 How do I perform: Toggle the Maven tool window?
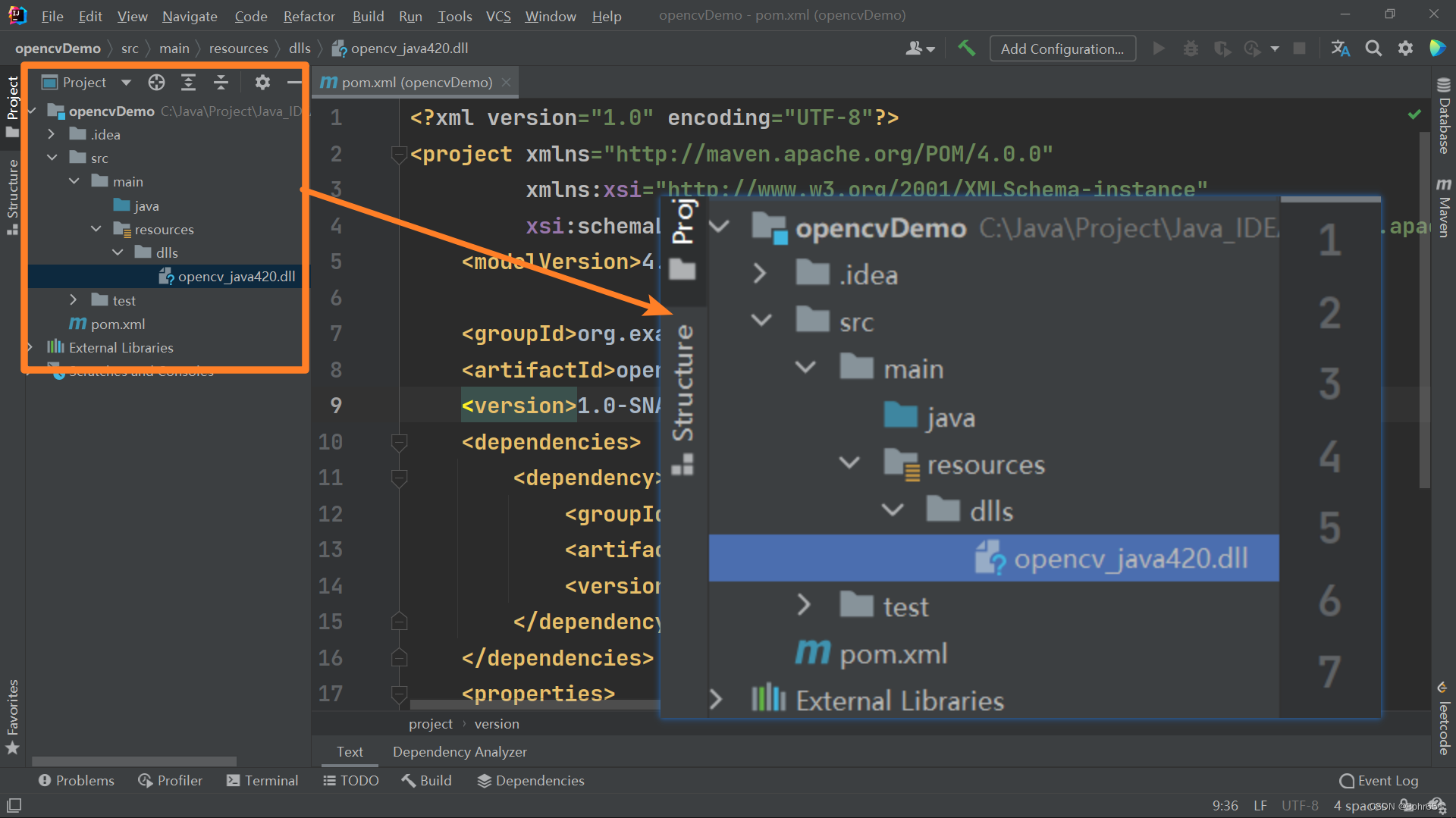pyautogui.click(x=1444, y=208)
